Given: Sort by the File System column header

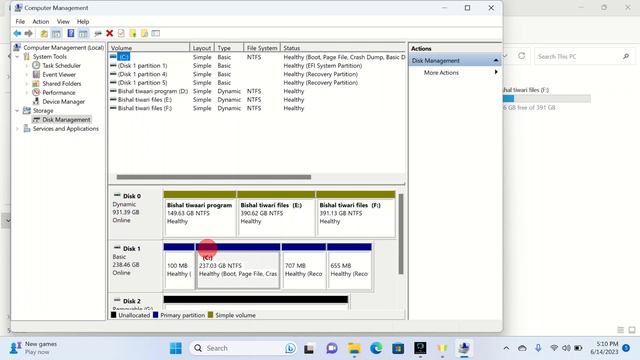Looking at the screenshot, I should (262, 48).
